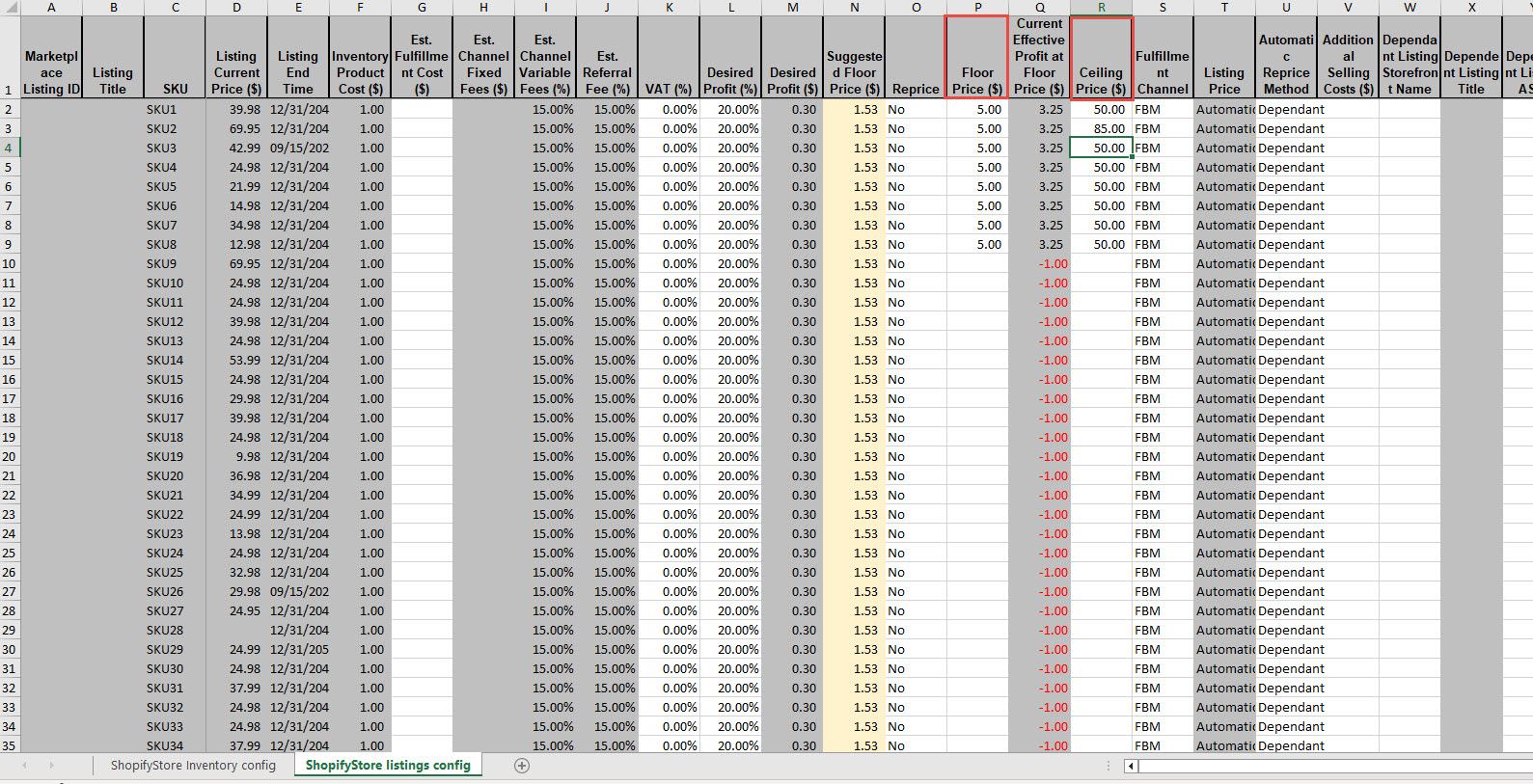Select the SKU19 cell
This screenshot has height=784, width=1533.
[x=175, y=456]
